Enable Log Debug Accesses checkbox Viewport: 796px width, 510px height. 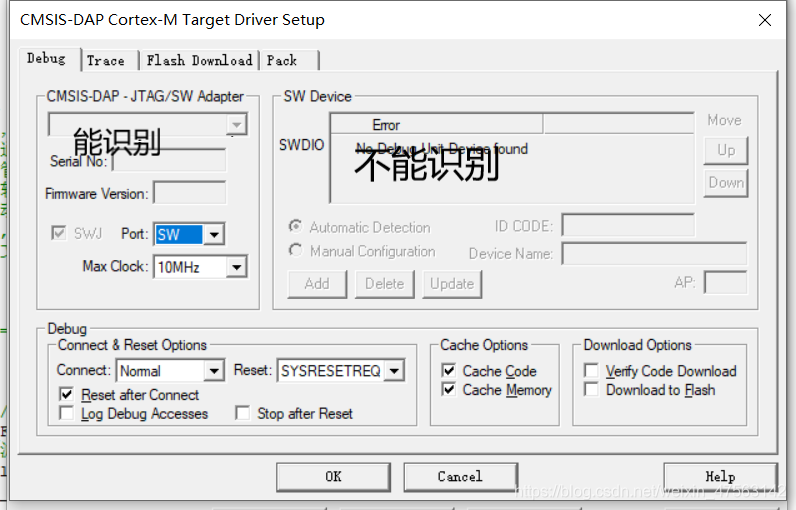pos(67,413)
